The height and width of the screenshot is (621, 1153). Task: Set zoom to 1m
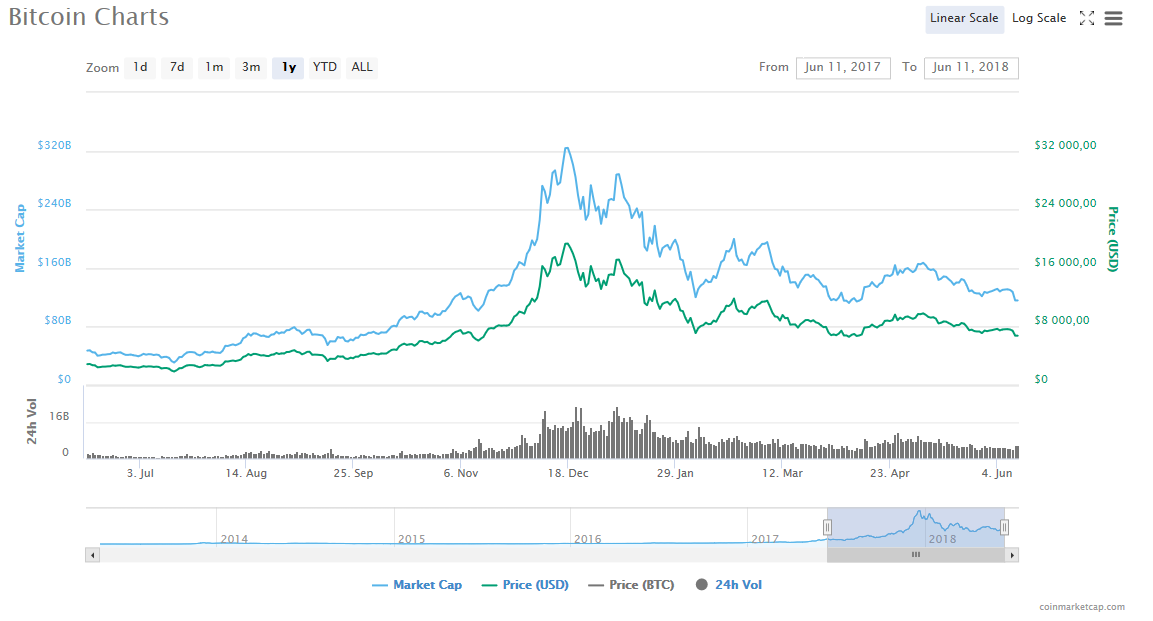214,68
